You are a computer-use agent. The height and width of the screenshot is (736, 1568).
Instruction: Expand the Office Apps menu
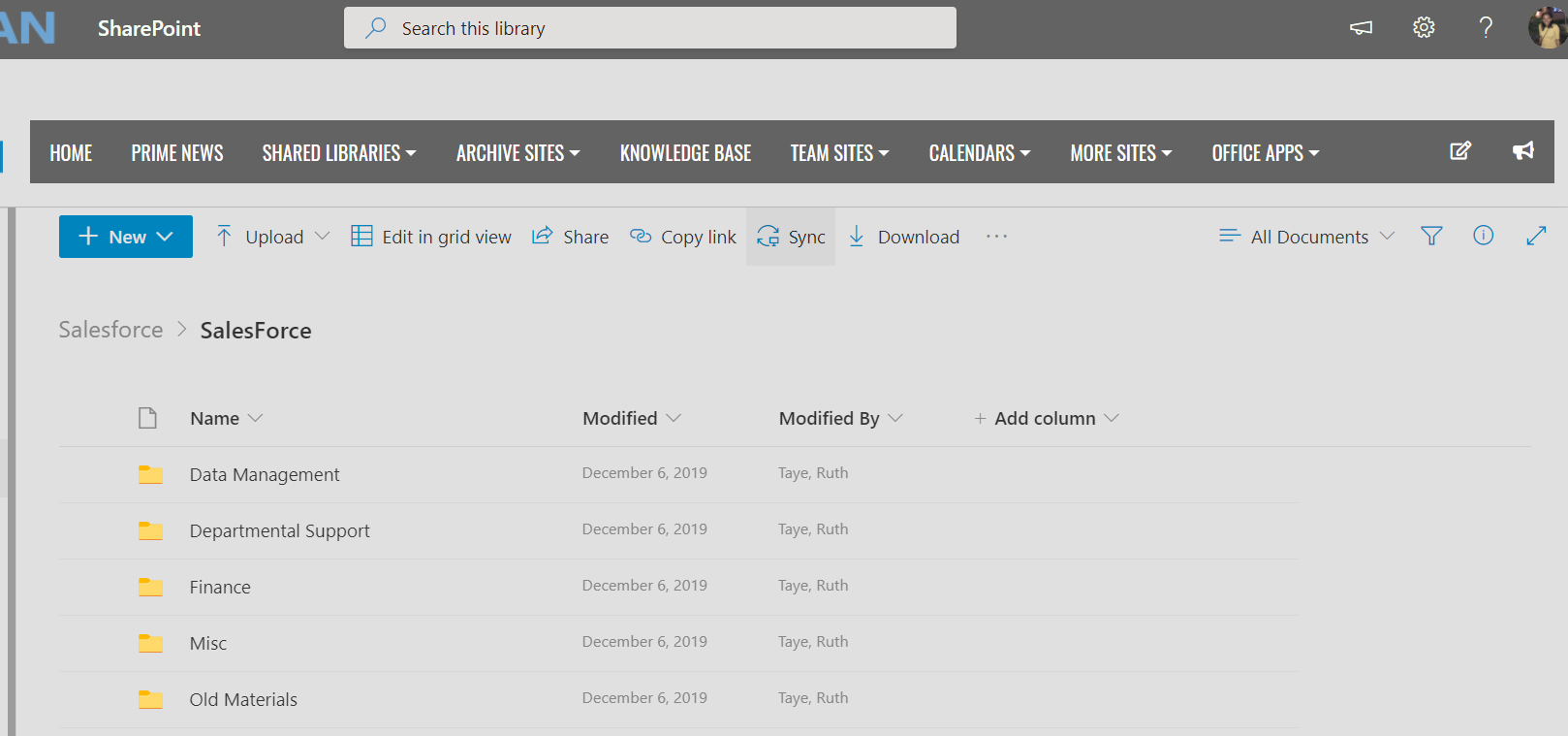(x=1266, y=152)
